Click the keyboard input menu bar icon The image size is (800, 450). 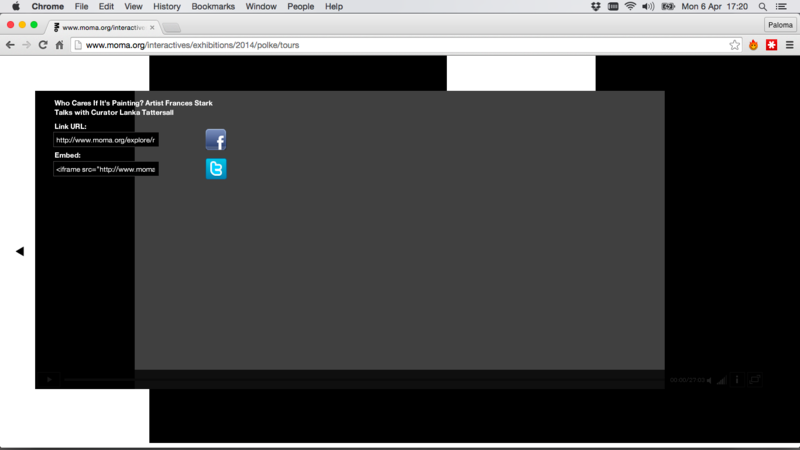[x=613, y=7]
